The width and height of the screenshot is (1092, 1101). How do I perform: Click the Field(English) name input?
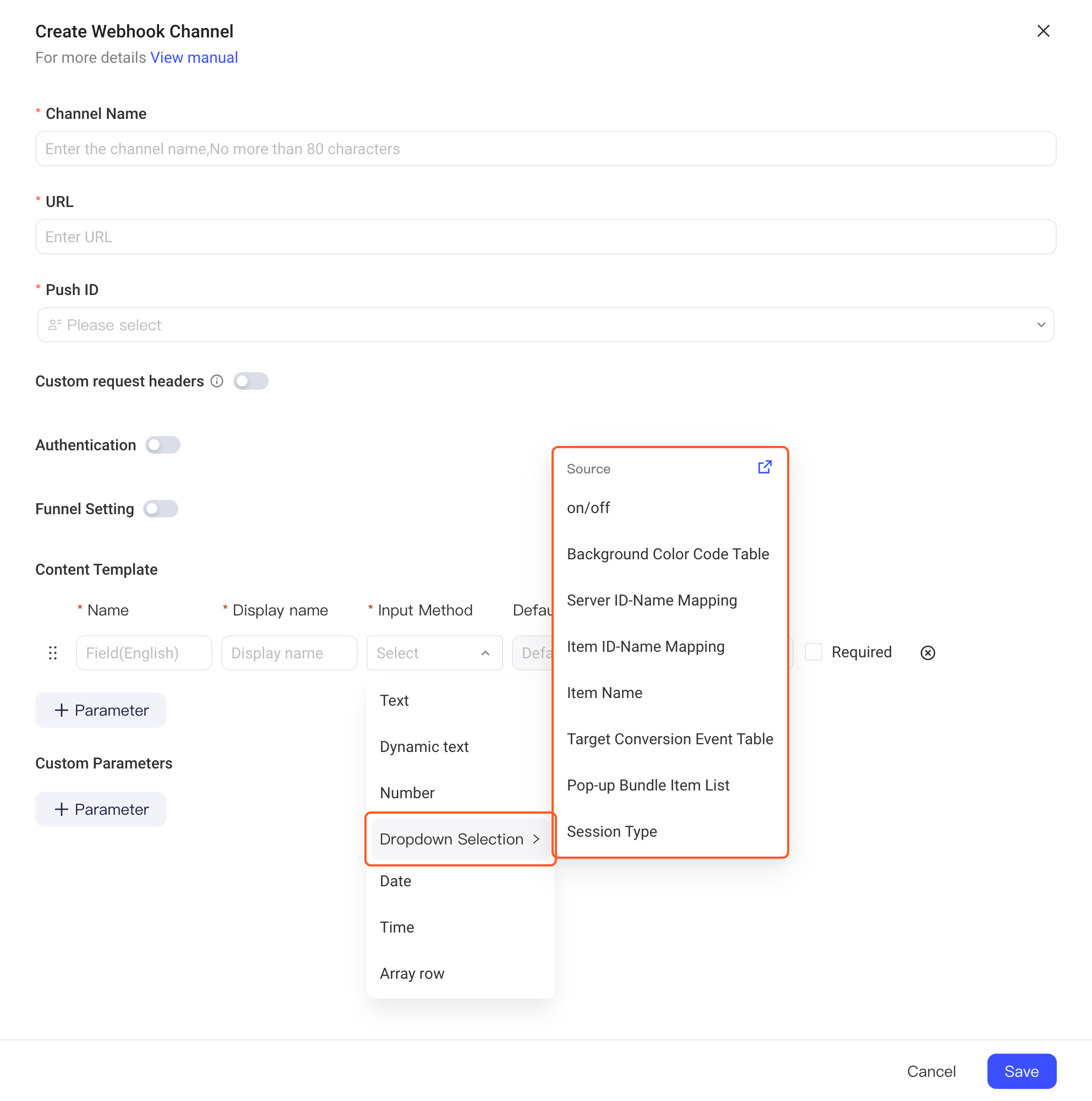[144, 653]
